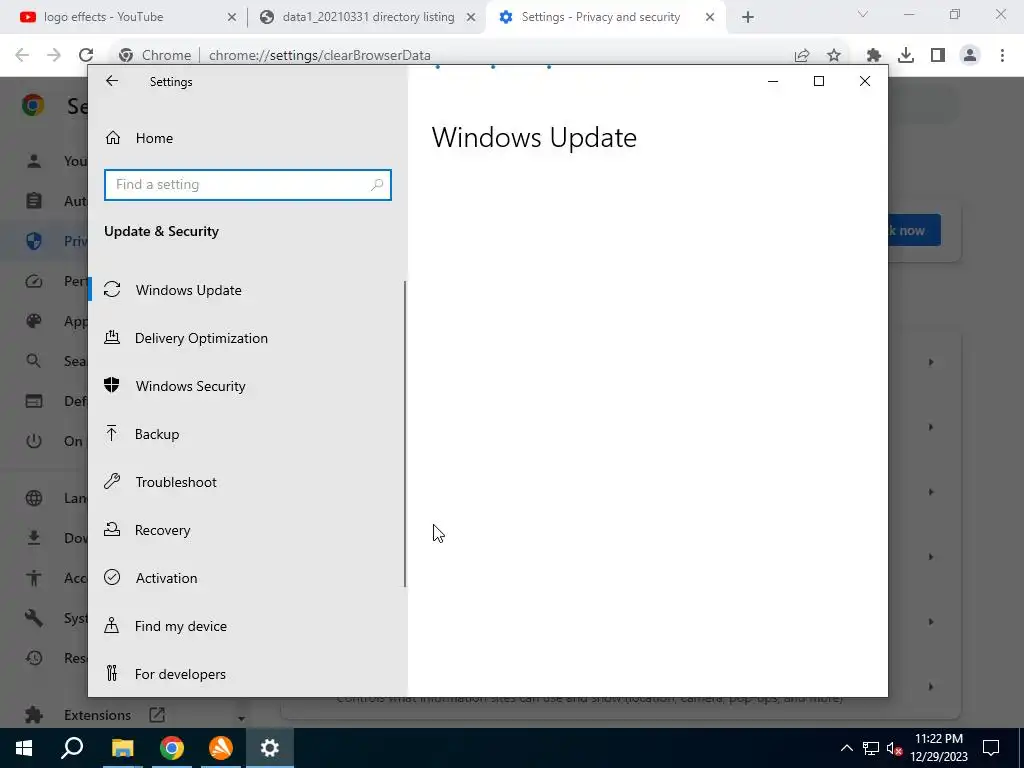
Task: Show hidden system tray icons
Action: [x=846, y=748]
